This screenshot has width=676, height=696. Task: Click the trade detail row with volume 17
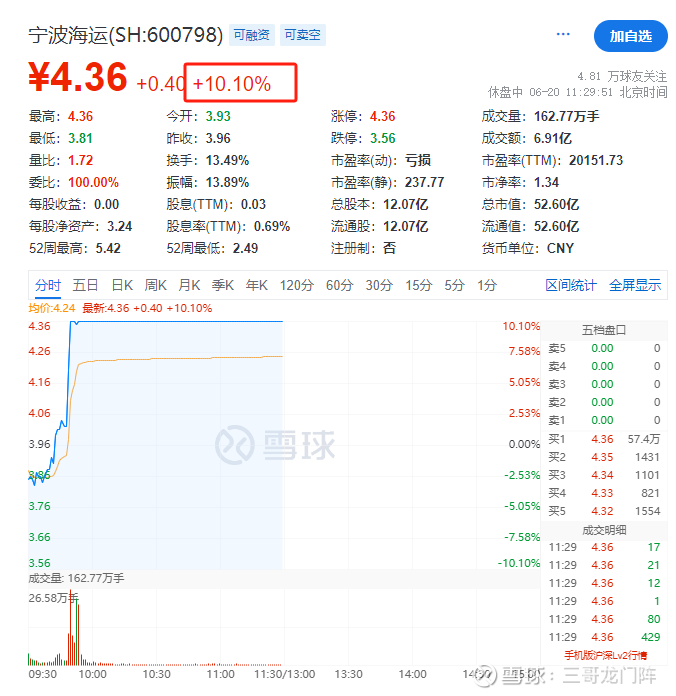point(604,547)
